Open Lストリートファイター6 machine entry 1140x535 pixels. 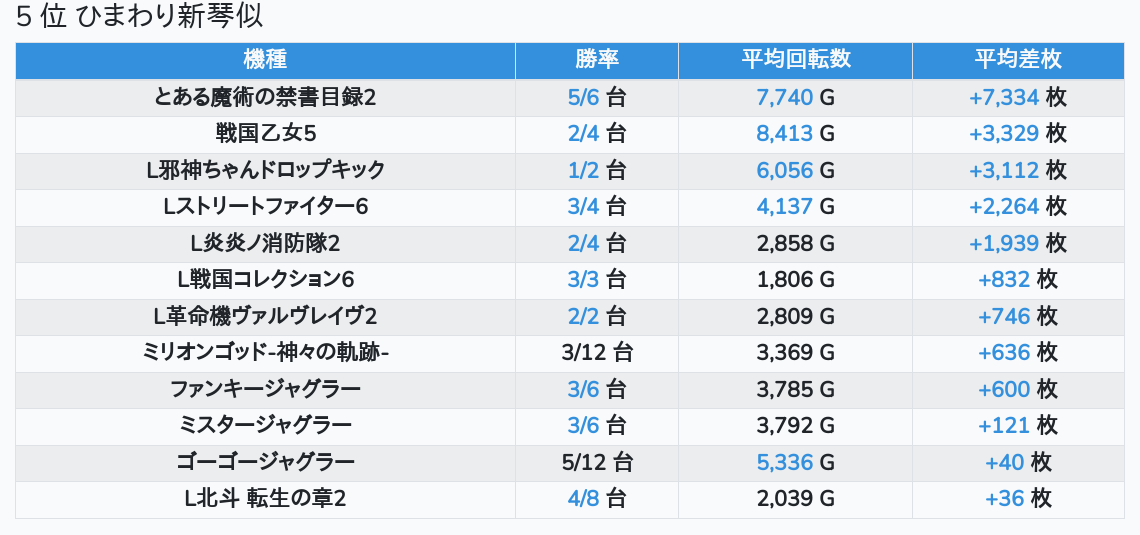pos(265,207)
